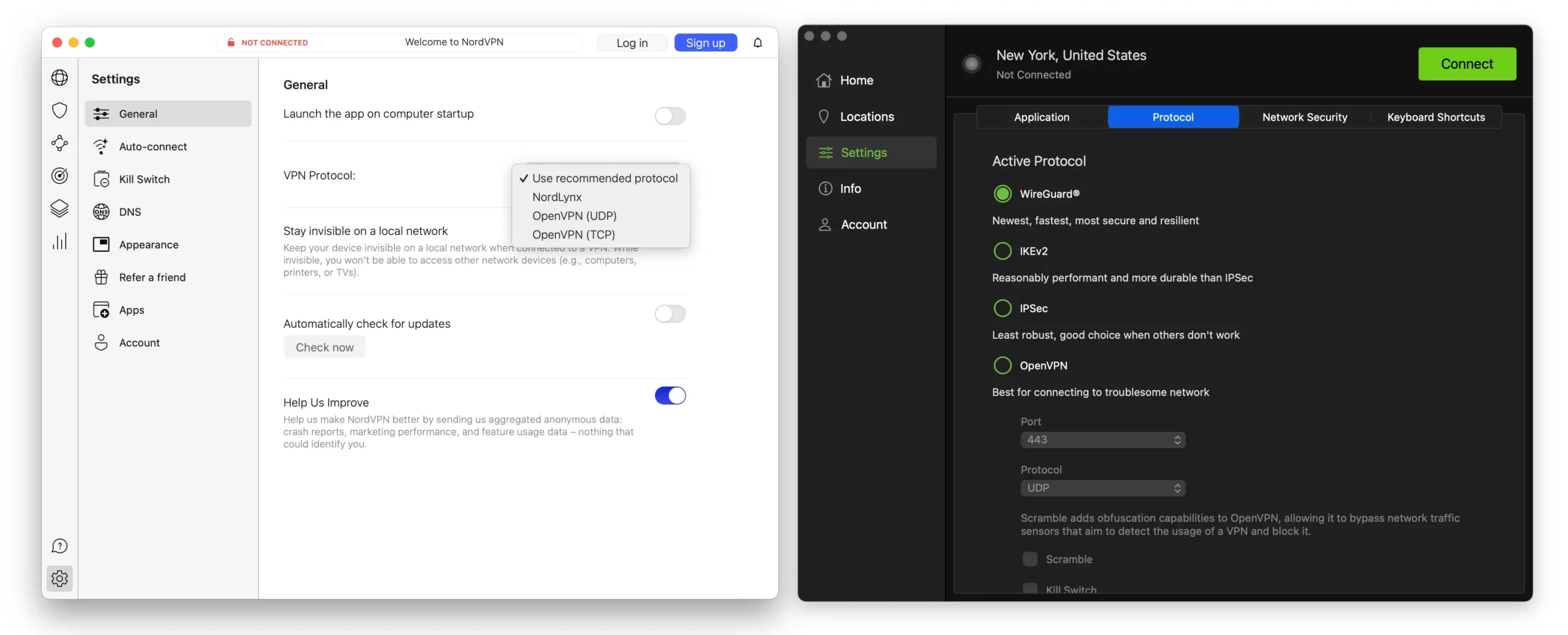Viewport: 1568px width, 635px height.
Task: Click the Account person icon in dark window
Action: click(825, 224)
